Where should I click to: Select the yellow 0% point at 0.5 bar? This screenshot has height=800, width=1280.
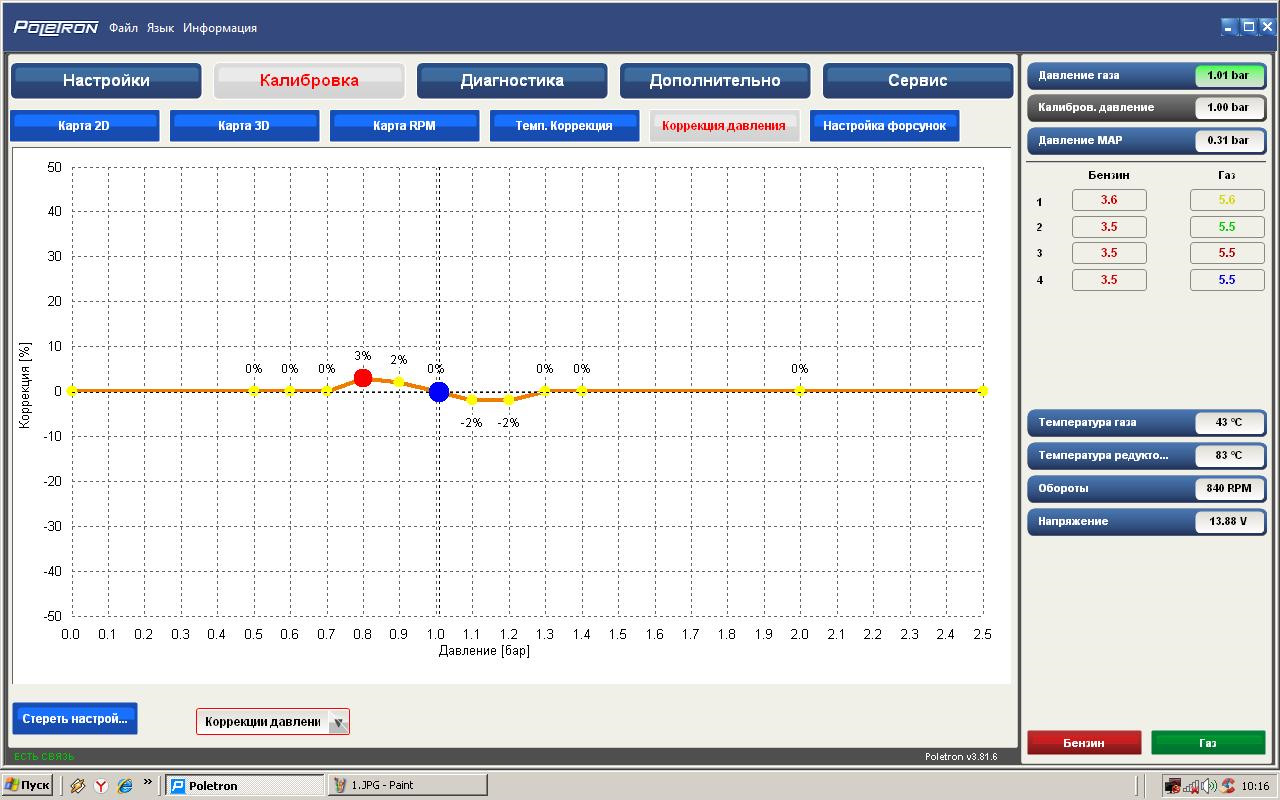click(x=254, y=391)
